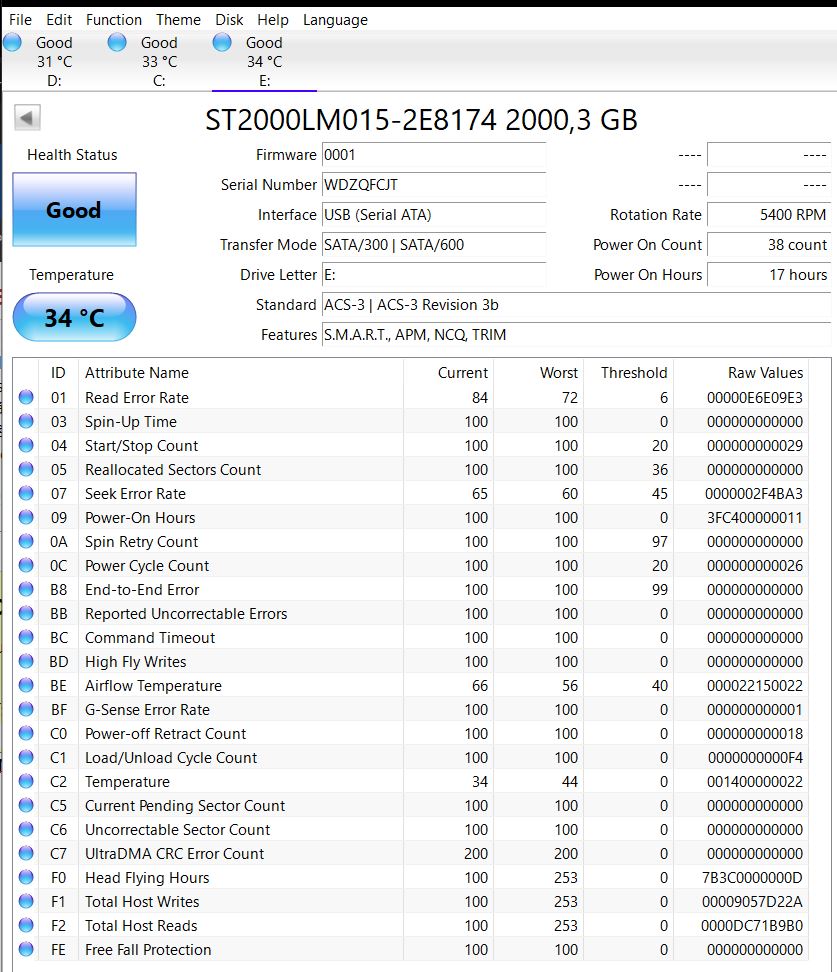The width and height of the screenshot is (837, 972).
Task: Open the Function menu
Action: click(x=114, y=20)
